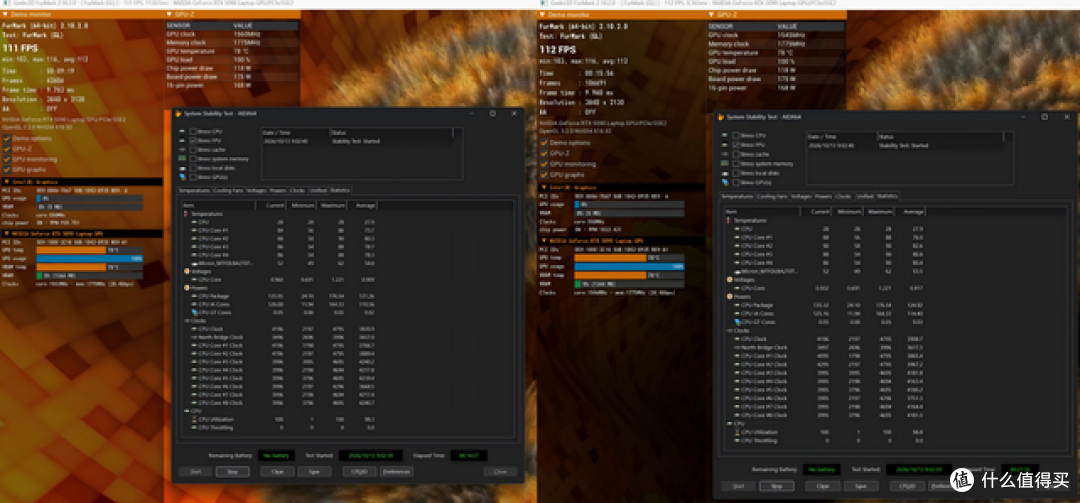Click Clear button in left AIDA64 window
This screenshot has width=1080, height=503.
pos(278,472)
